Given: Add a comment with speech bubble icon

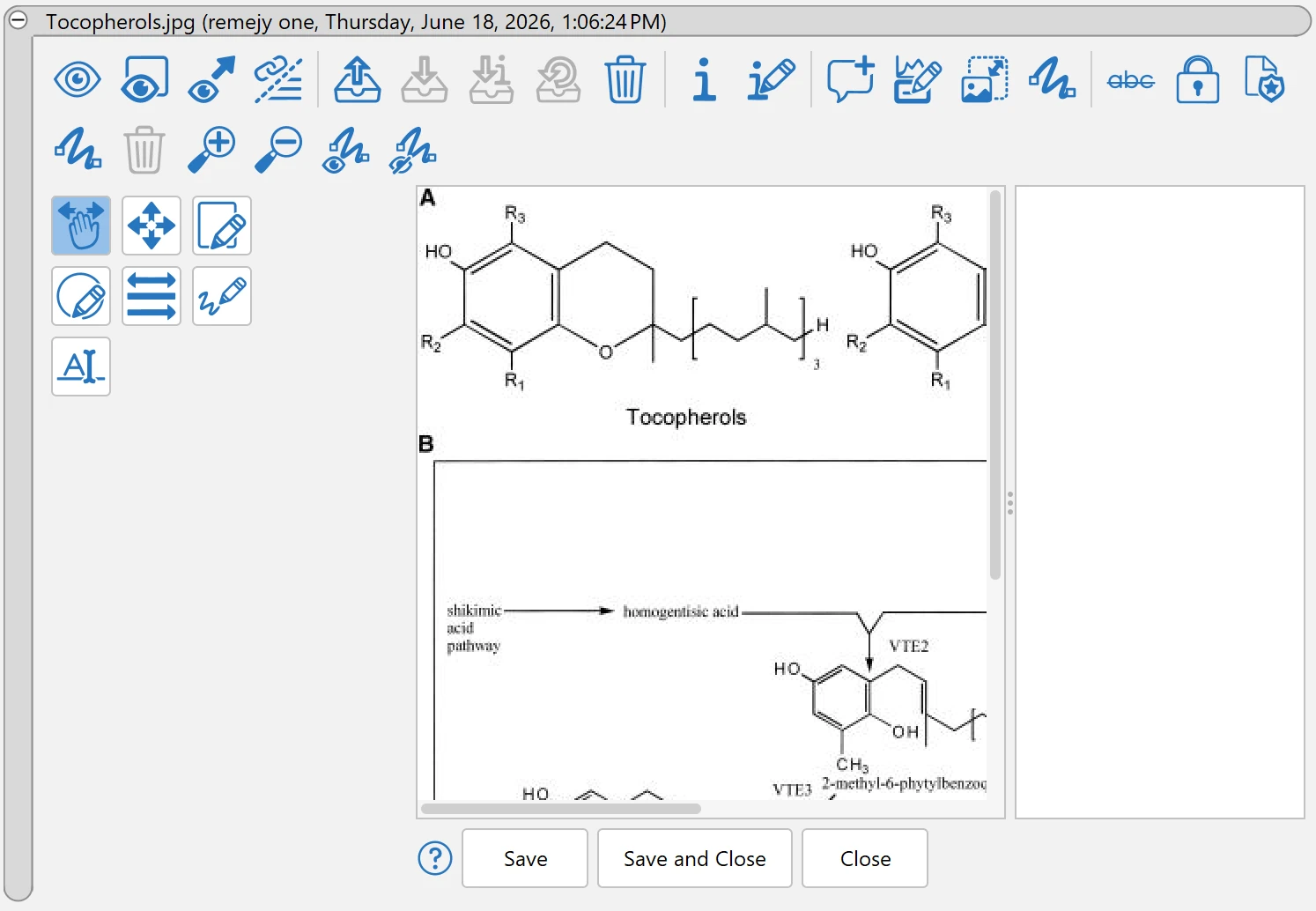Looking at the screenshot, I should point(851,80).
